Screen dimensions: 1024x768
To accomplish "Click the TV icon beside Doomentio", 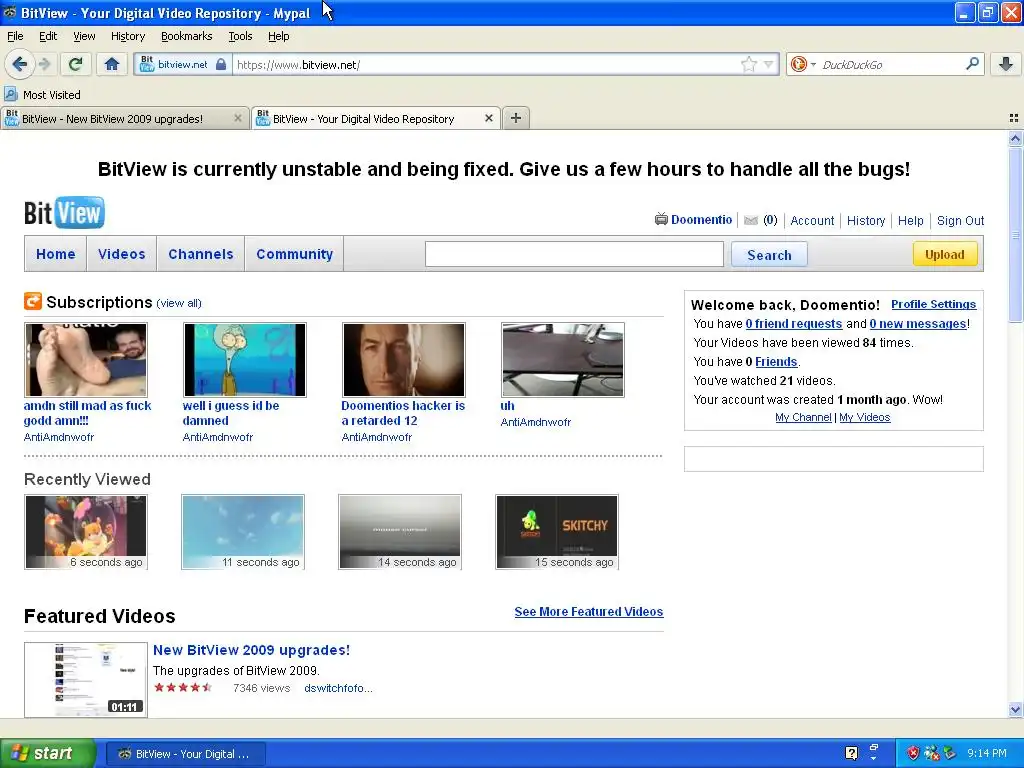I will coord(661,219).
